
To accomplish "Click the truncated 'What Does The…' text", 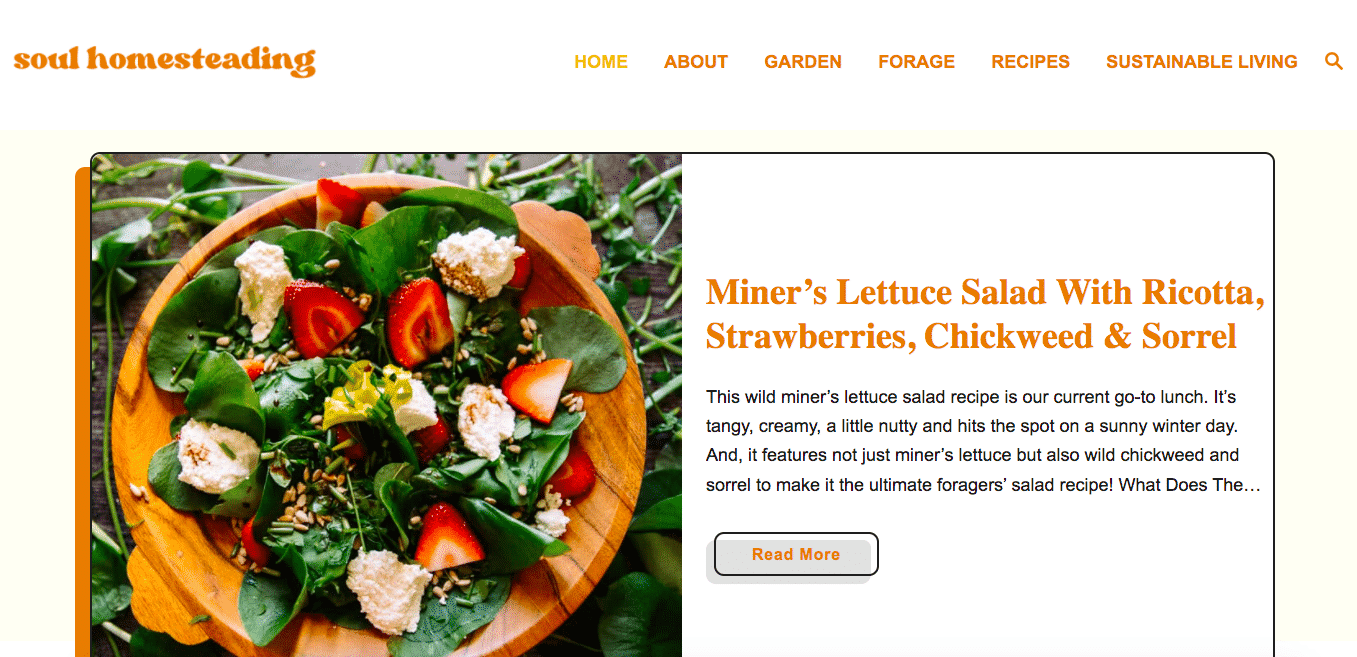I will coord(1190,485).
